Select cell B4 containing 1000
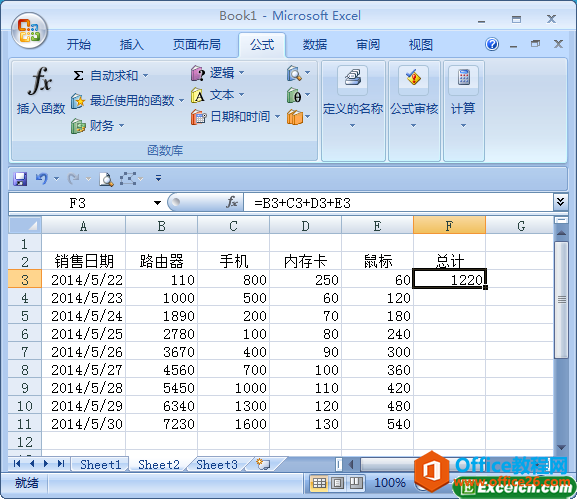Viewport: 577px width, 499px height. pos(162,298)
